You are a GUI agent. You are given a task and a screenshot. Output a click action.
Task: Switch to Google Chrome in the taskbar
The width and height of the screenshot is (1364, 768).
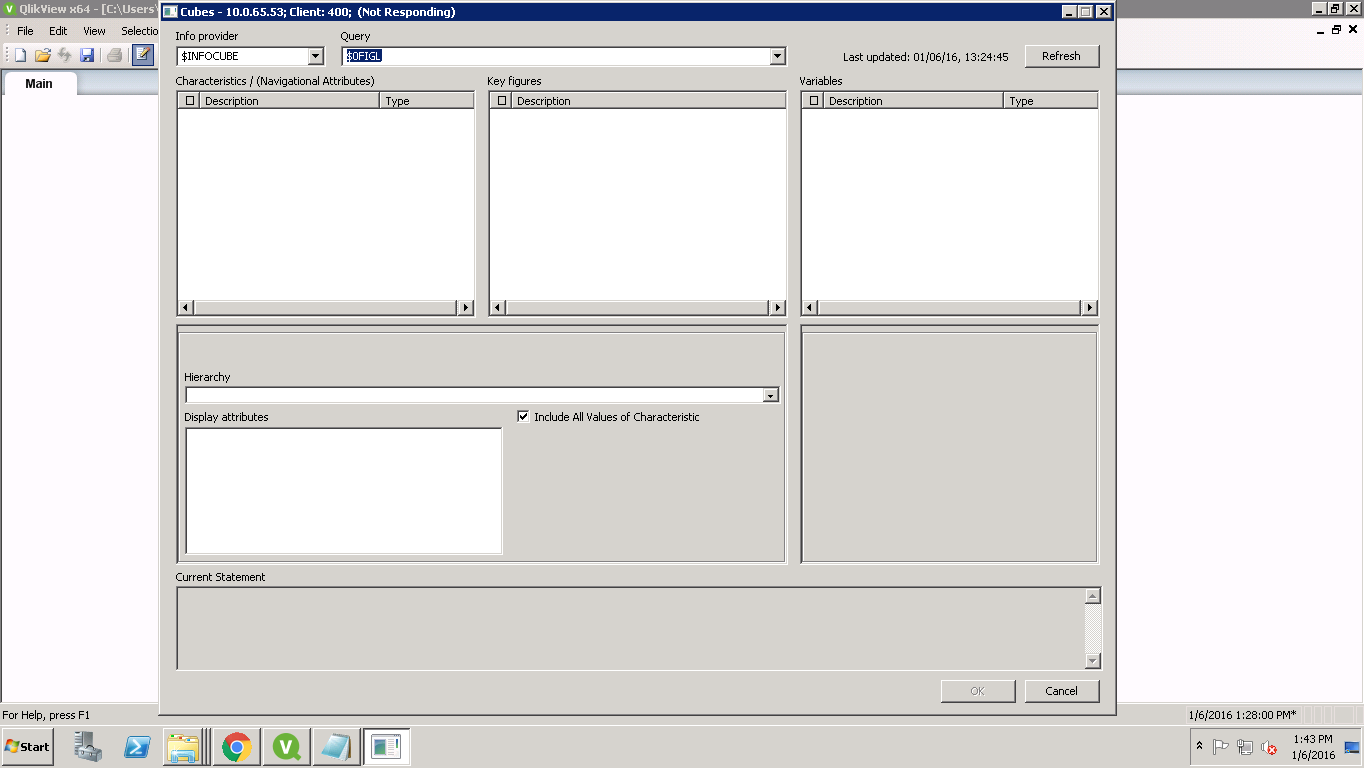tap(236, 747)
